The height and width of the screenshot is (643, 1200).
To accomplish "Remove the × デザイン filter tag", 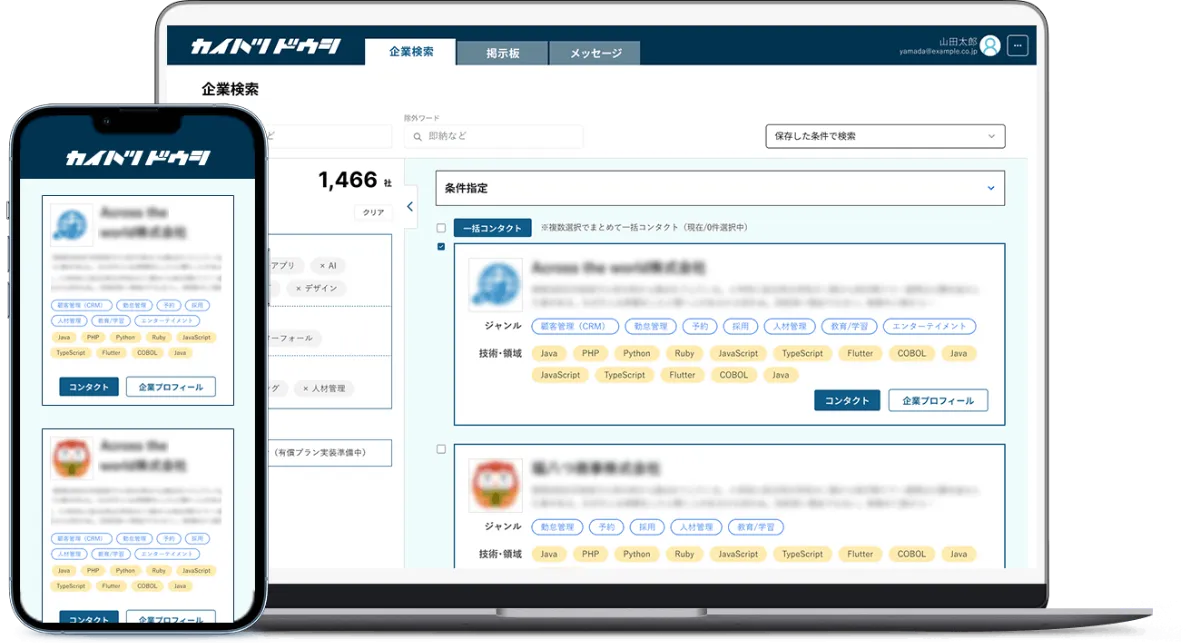I will [318, 288].
